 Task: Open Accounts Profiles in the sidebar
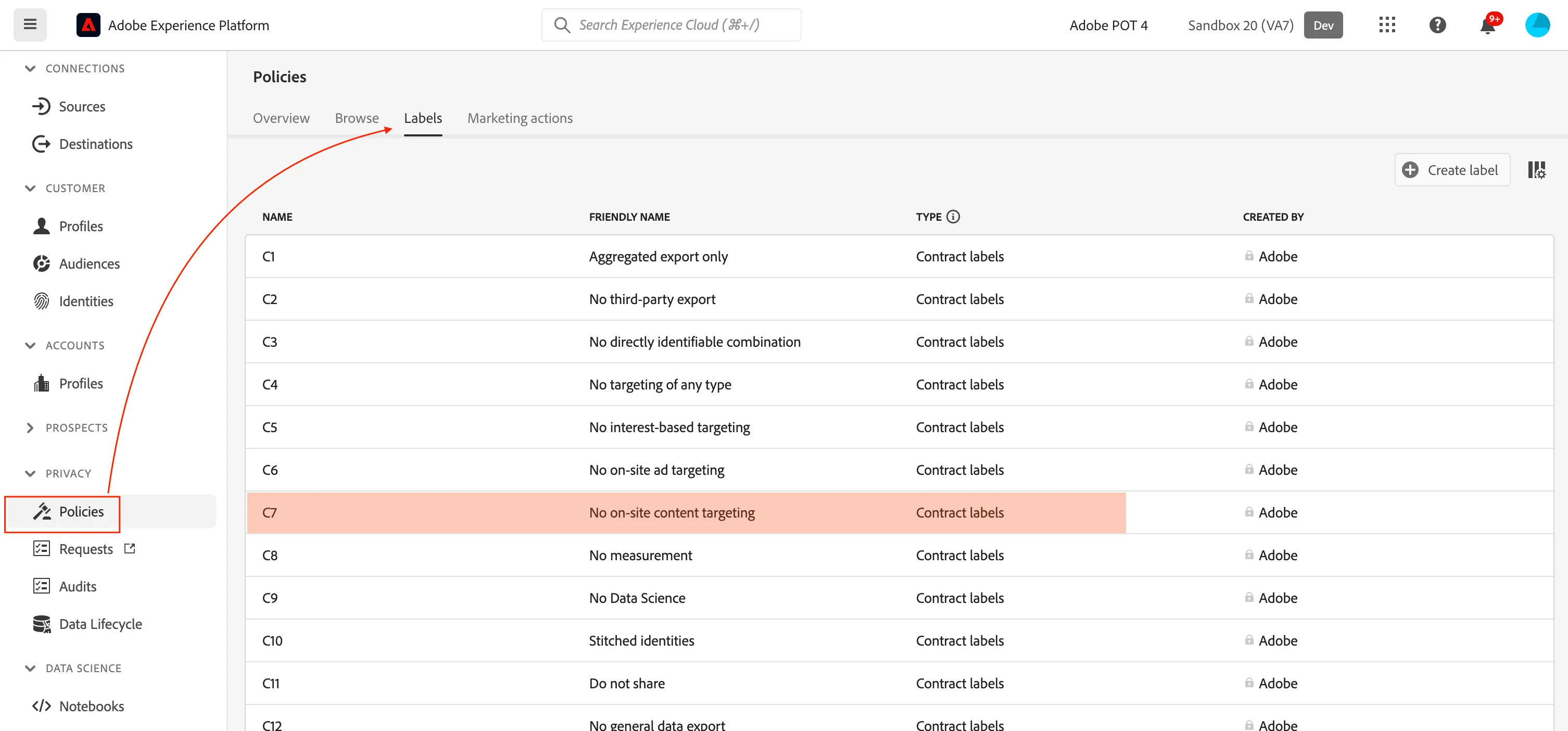pos(81,383)
